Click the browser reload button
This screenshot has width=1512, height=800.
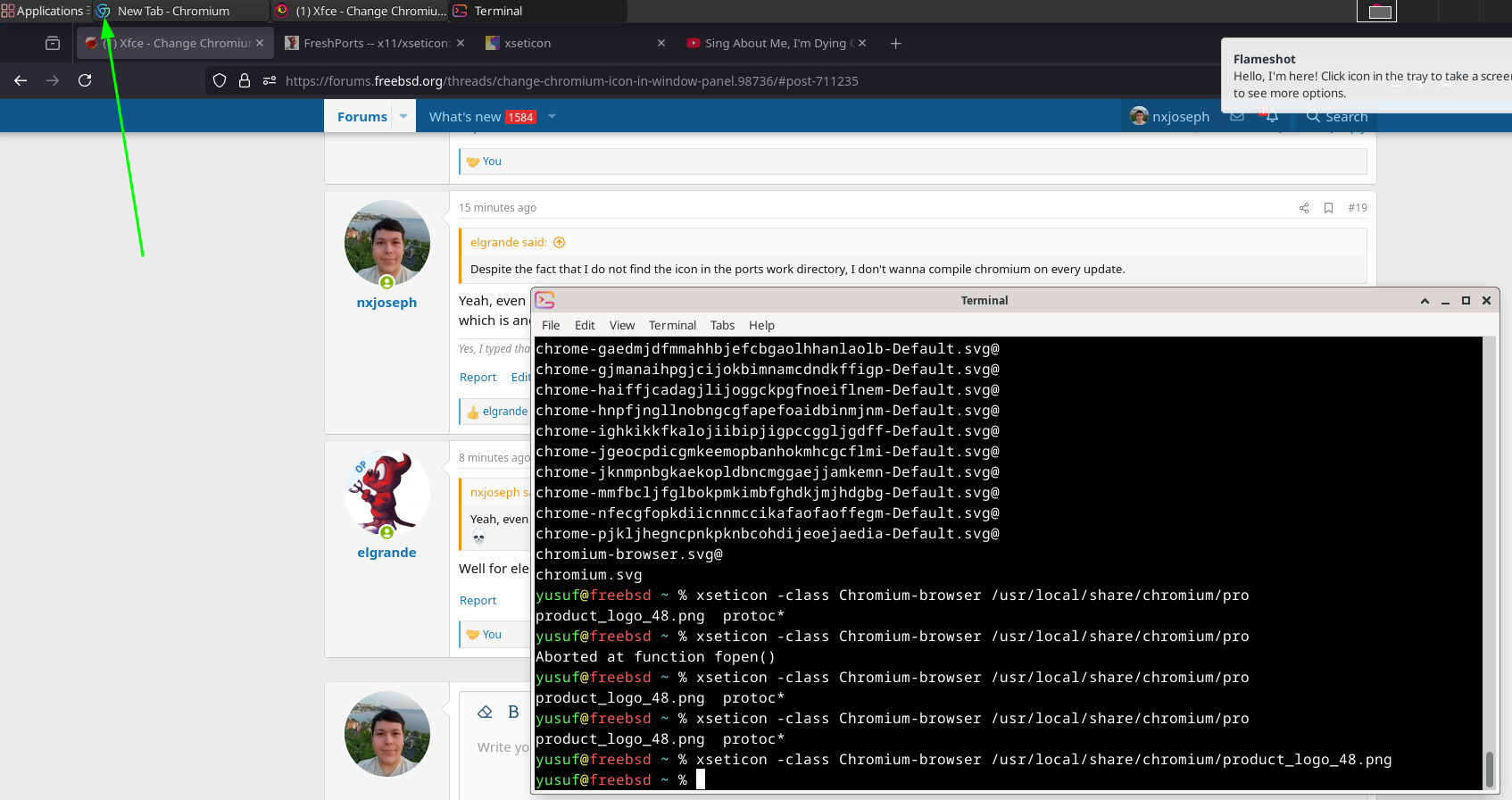[x=85, y=80]
